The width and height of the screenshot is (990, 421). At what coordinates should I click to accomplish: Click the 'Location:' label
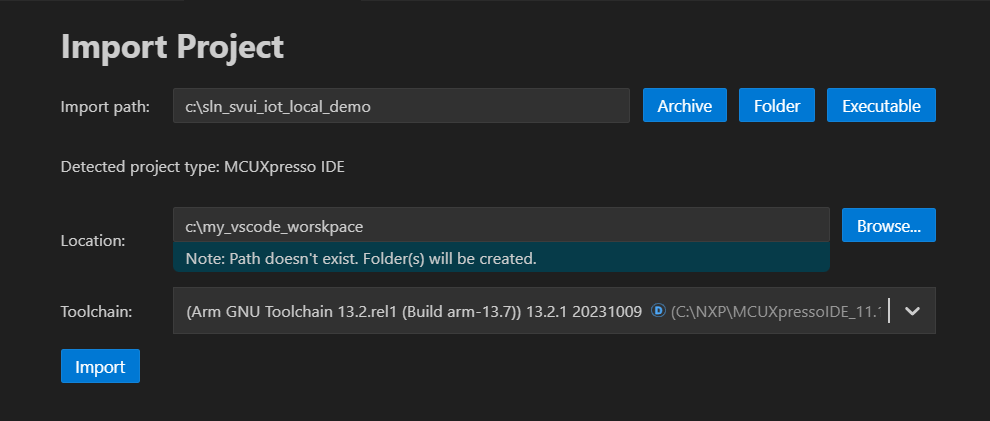click(x=93, y=240)
